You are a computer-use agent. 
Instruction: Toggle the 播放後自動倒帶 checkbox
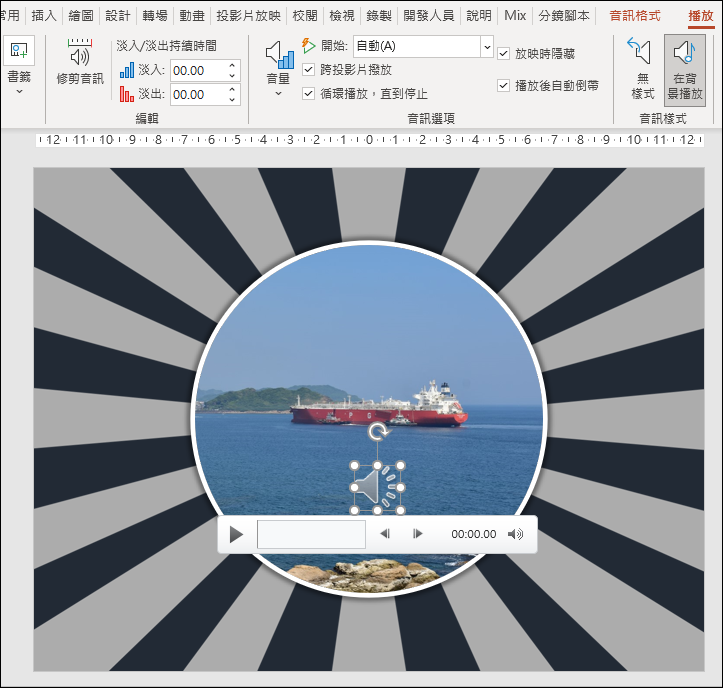click(504, 85)
